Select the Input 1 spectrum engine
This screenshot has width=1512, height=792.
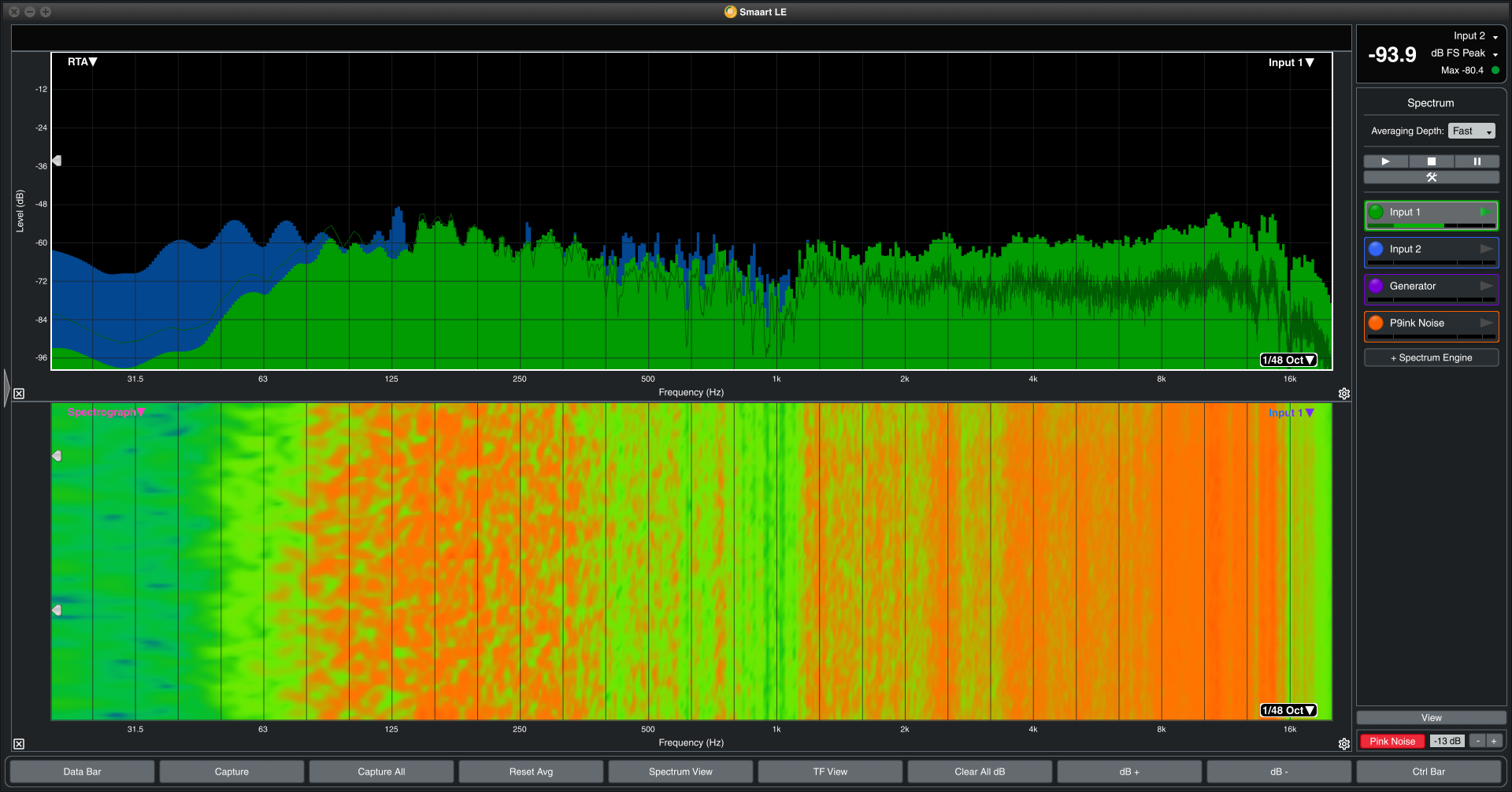click(1431, 216)
